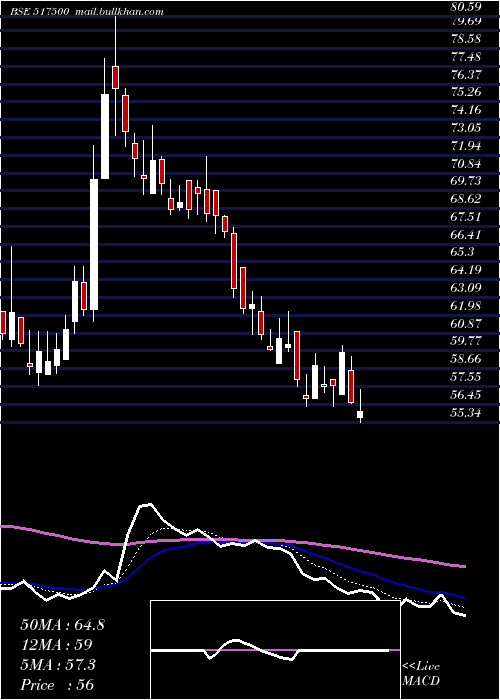Viewport: 500px width, 700px height.
Task: Click the 55.34 price axis label
Action: click(465, 412)
